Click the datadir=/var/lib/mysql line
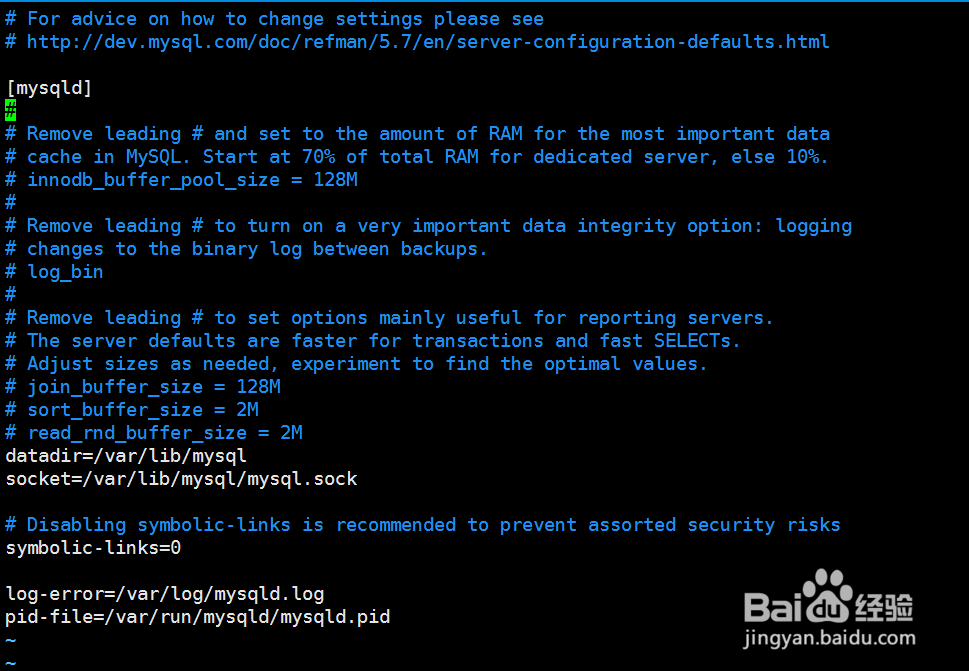 (126, 456)
